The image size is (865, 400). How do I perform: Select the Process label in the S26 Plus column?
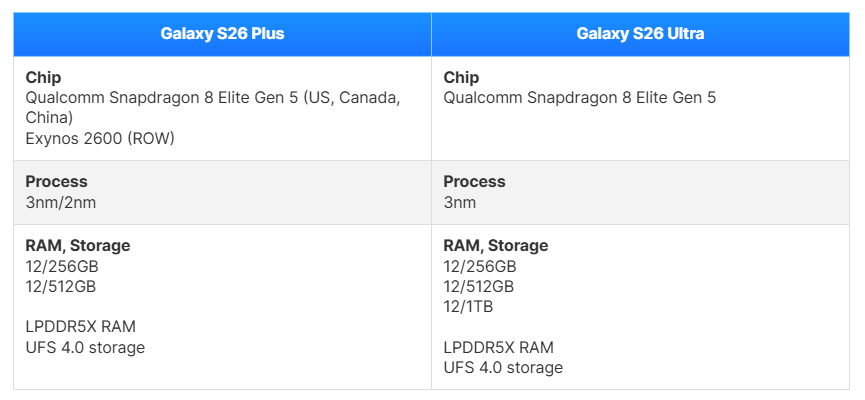(x=56, y=182)
